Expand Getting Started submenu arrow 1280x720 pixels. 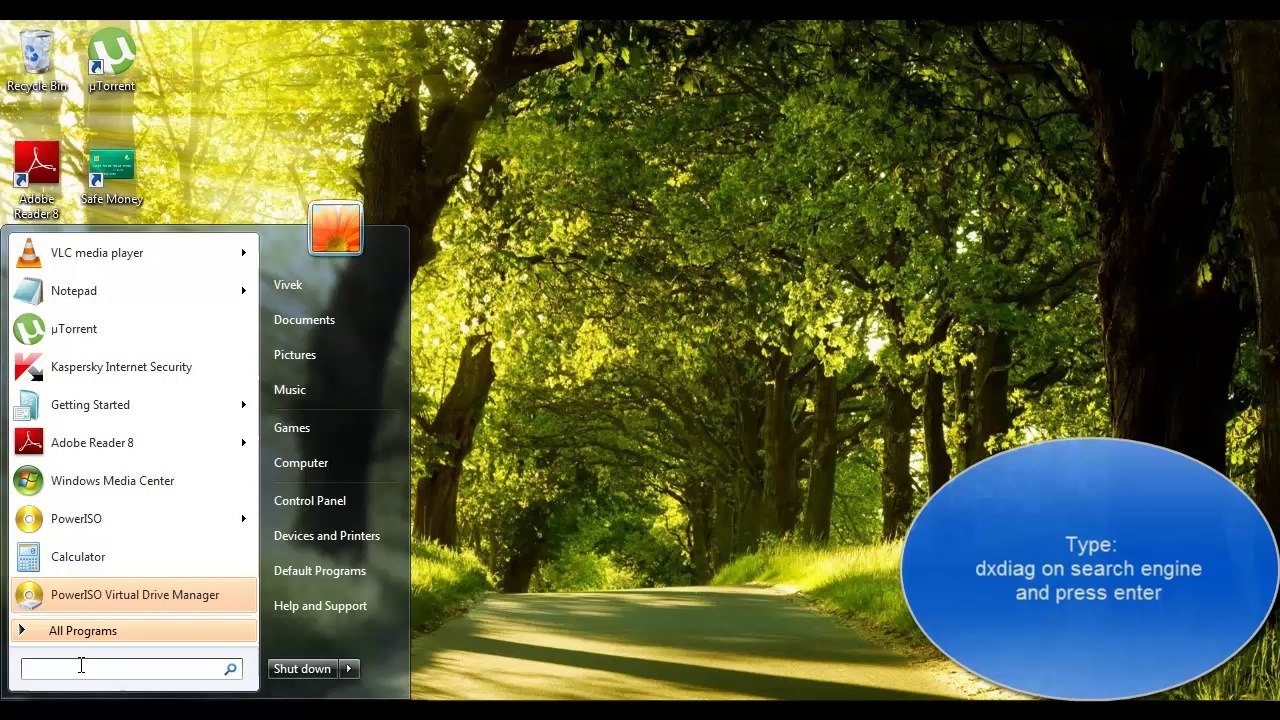[243, 405]
